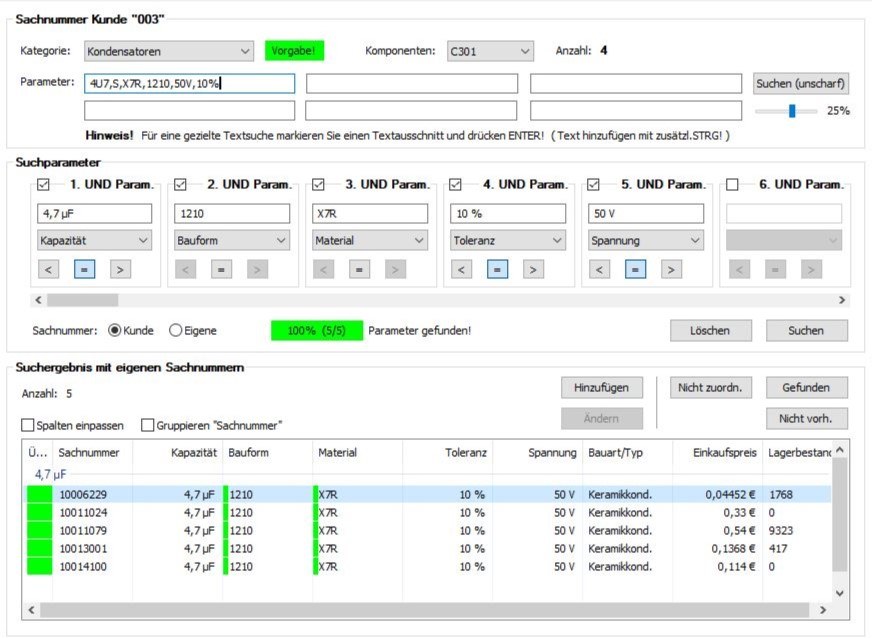This screenshot has width=872, height=638.
Task: Click Suchen (unscharf) button
Action: point(801,83)
